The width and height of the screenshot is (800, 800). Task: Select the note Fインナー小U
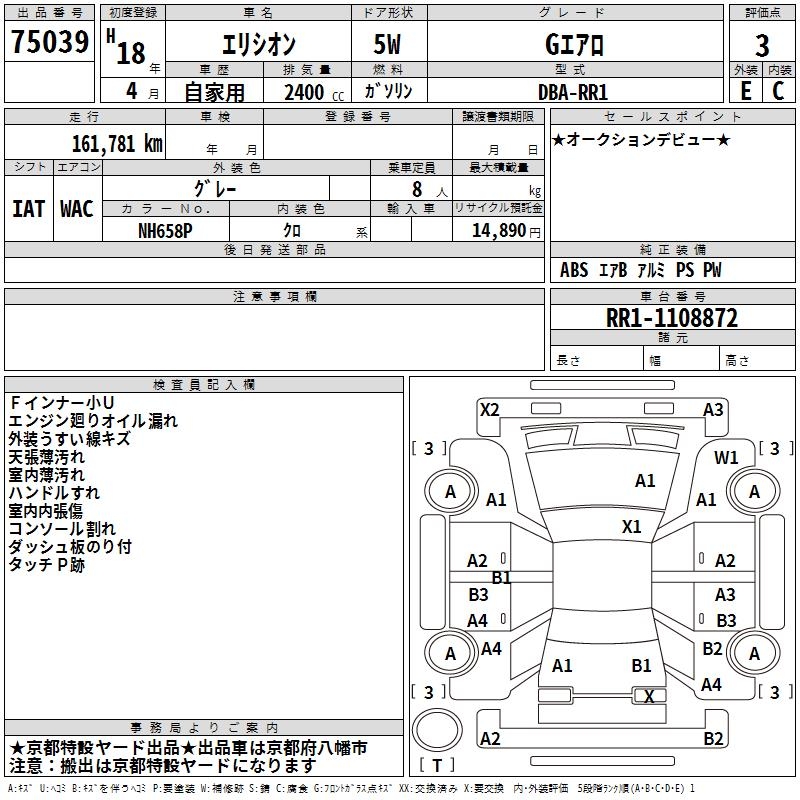click(61, 403)
